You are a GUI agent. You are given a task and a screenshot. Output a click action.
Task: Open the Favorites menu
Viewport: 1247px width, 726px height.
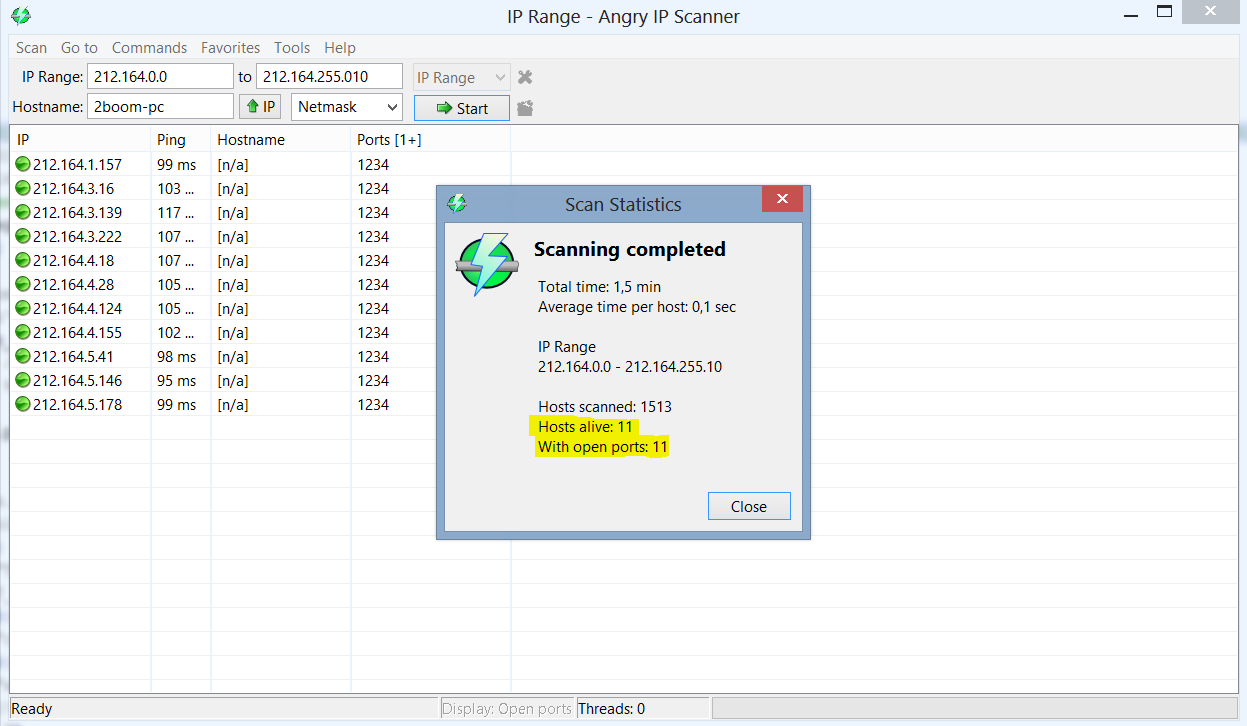click(x=230, y=47)
